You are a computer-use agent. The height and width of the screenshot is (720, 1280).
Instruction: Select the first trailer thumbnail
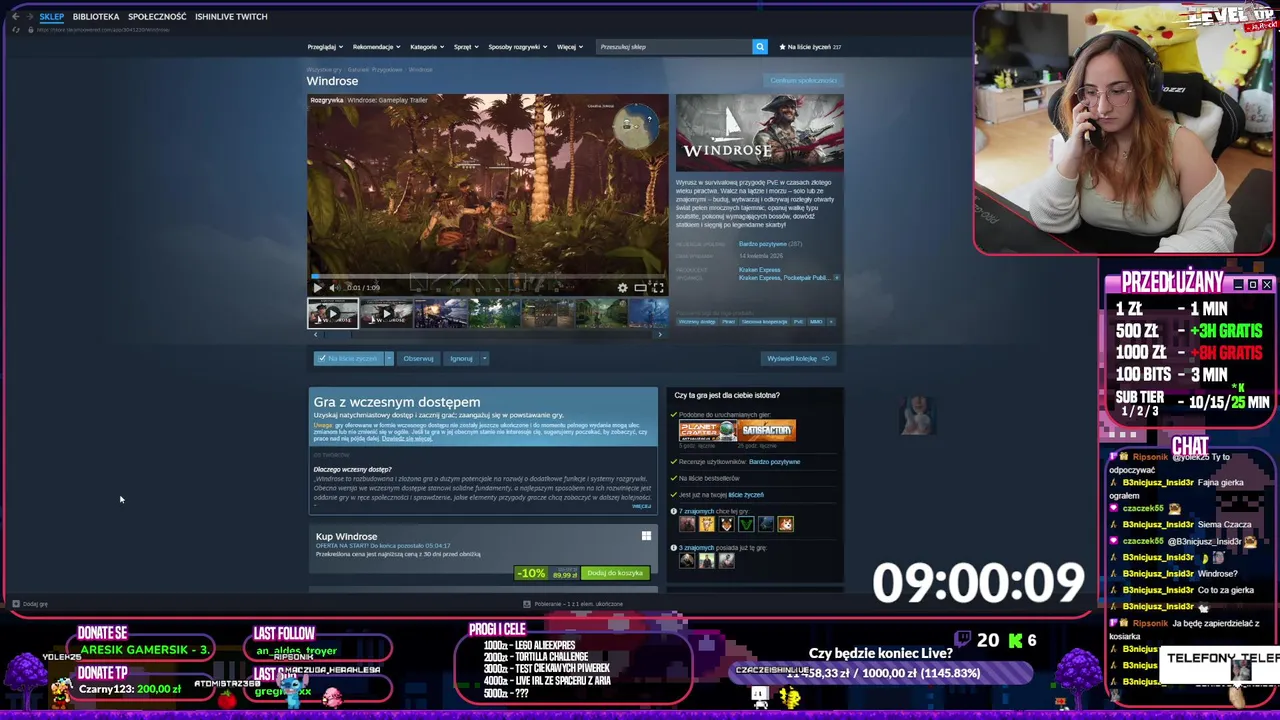(332, 314)
